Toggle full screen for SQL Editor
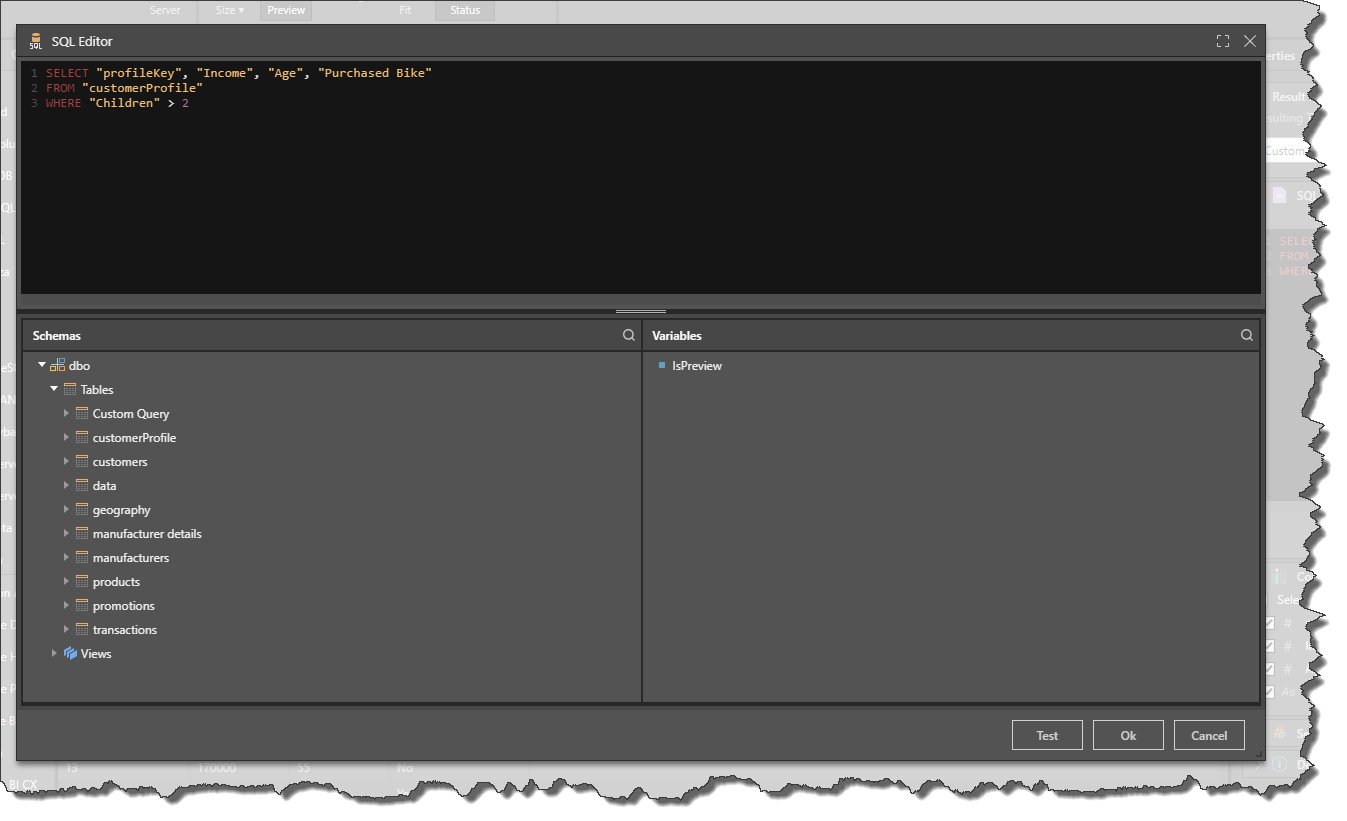Viewport: 1347px width, 821px height. click(x=1222, y=41)
